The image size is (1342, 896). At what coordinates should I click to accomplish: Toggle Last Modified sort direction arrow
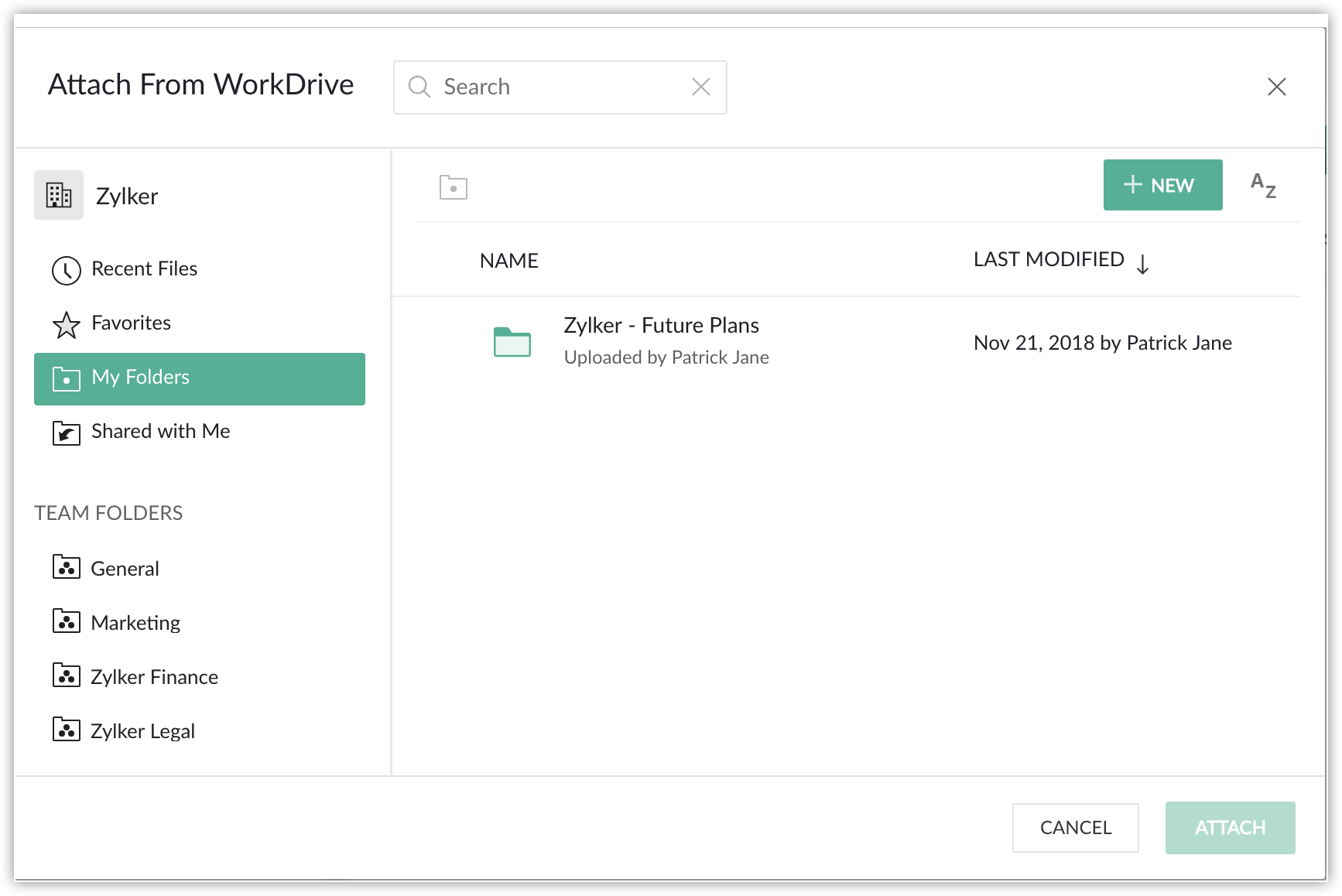click(x=1142, y=265)
